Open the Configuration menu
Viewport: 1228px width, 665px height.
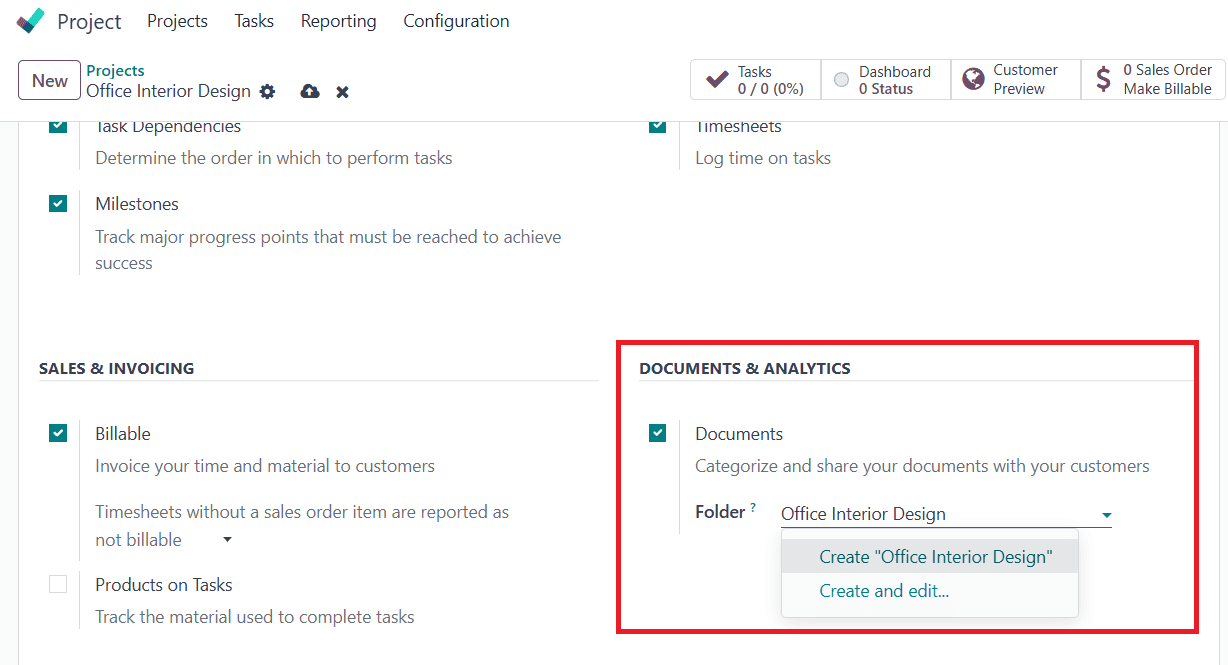click(x=456, y=21)
